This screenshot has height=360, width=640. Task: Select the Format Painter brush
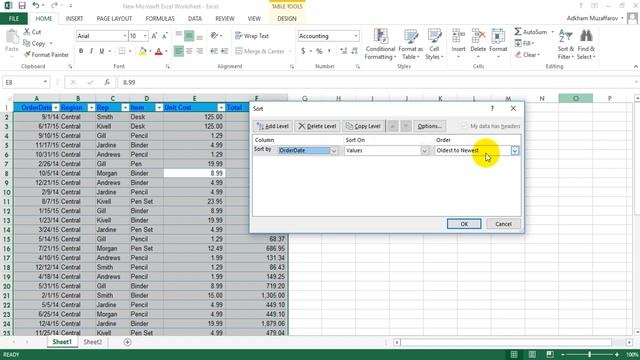click(x=27, y=54)
